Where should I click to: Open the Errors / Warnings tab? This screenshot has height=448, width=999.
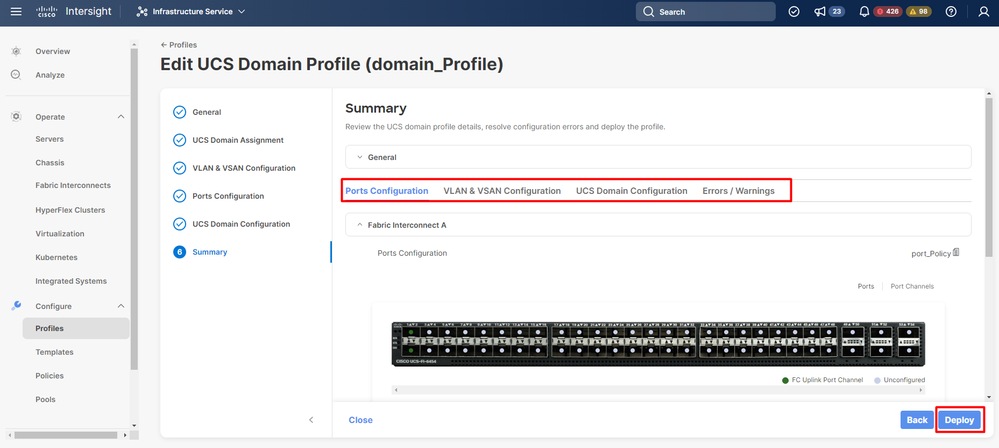point(738,191)
